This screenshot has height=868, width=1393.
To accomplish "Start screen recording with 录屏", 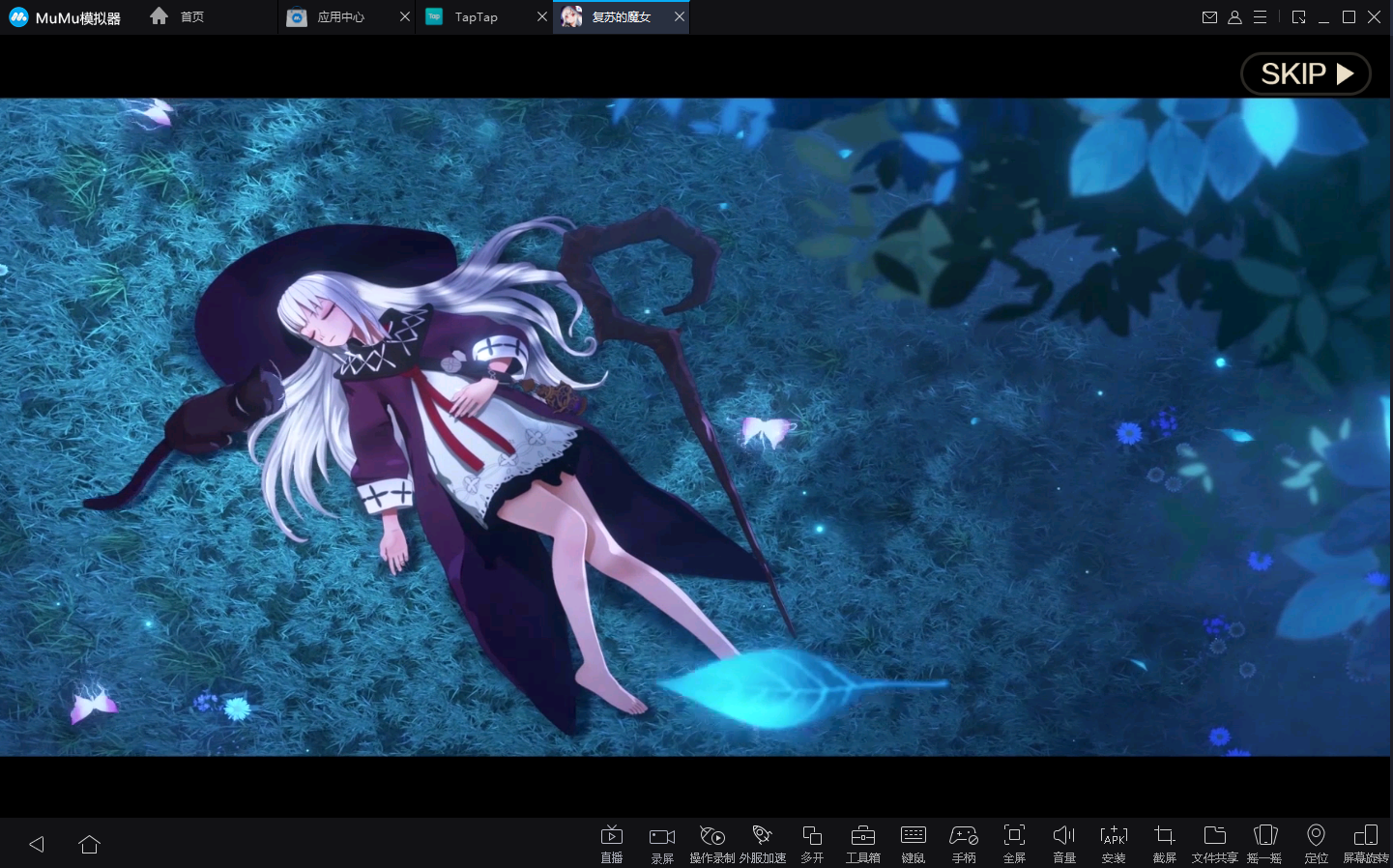I will pyautogui.click(x=662, y=843).
